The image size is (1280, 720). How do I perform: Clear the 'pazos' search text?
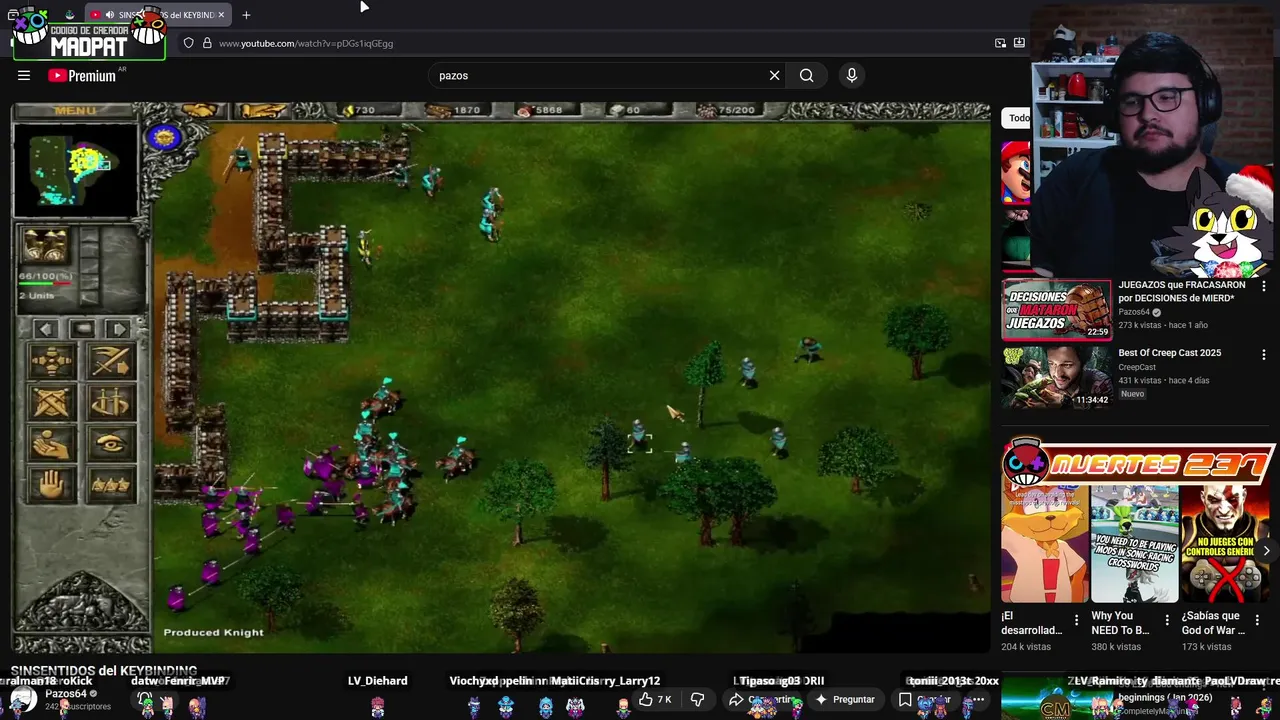(x=774, y=75)
